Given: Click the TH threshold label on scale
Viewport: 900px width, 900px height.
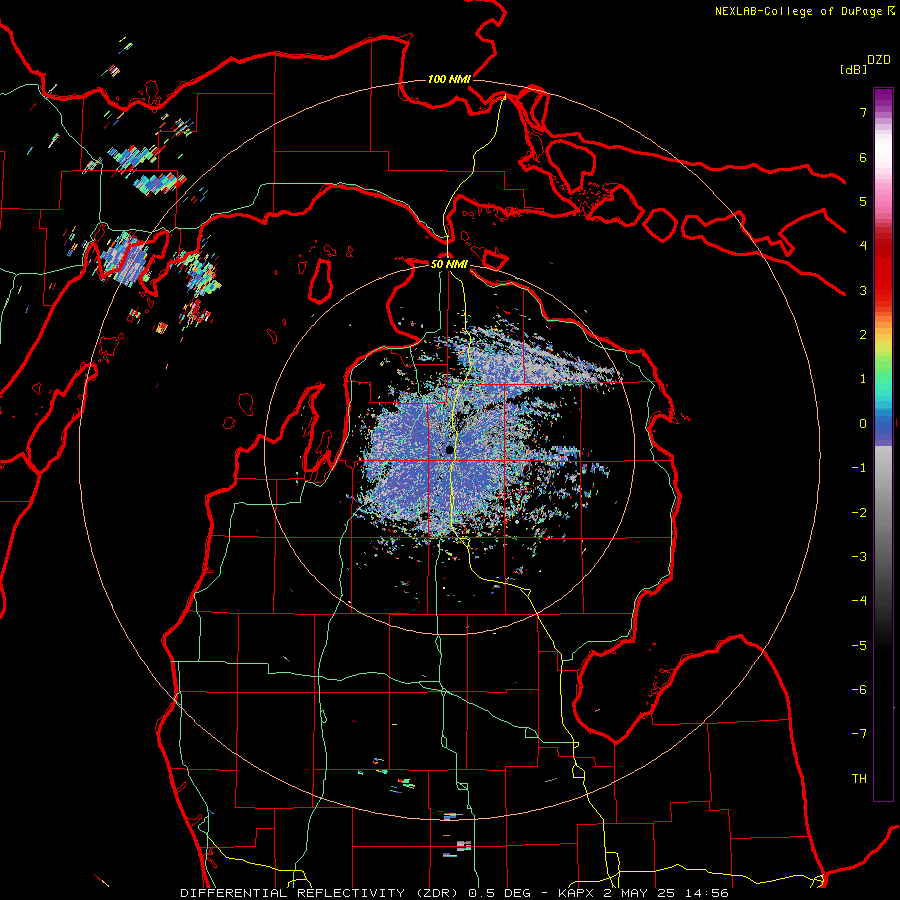Looking at the screenshot, I should (x=859, y=779).
